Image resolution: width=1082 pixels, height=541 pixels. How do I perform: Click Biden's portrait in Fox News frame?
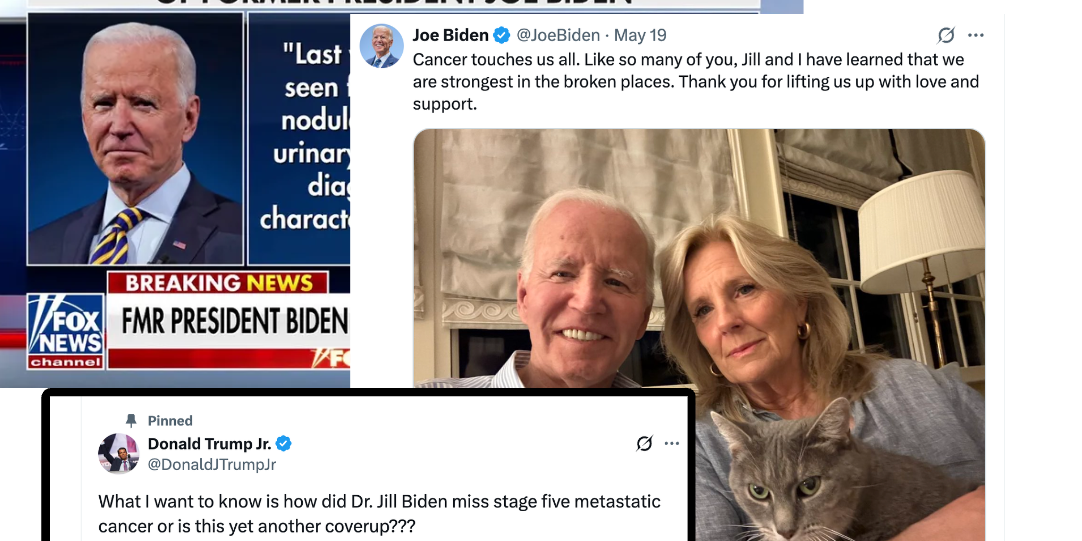coord(137,140)
